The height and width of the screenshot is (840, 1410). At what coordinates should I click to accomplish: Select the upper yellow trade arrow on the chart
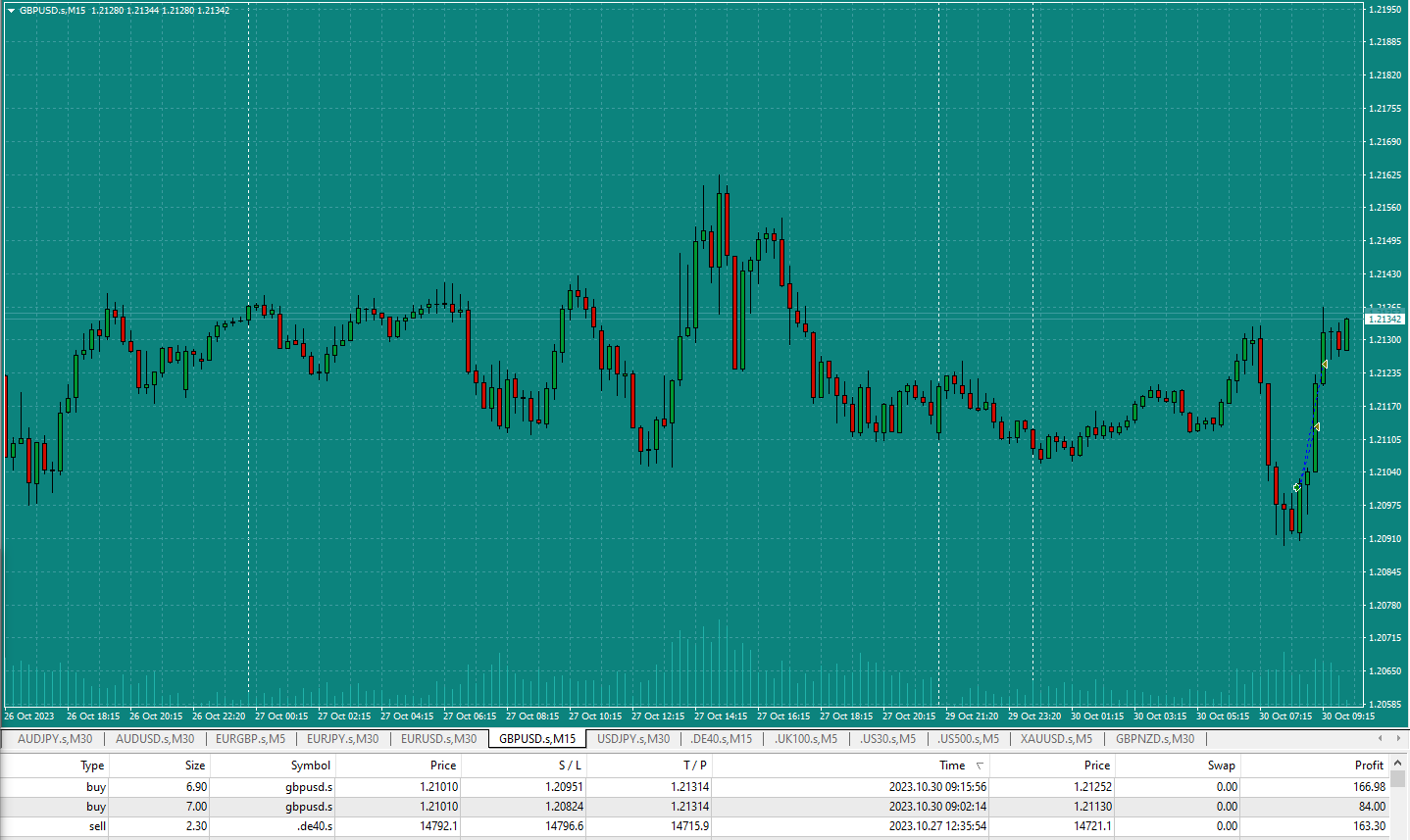1325,365
